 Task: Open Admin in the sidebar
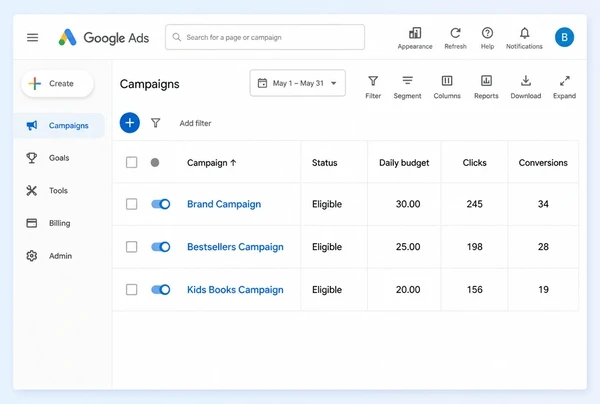(x=49, y=256)
